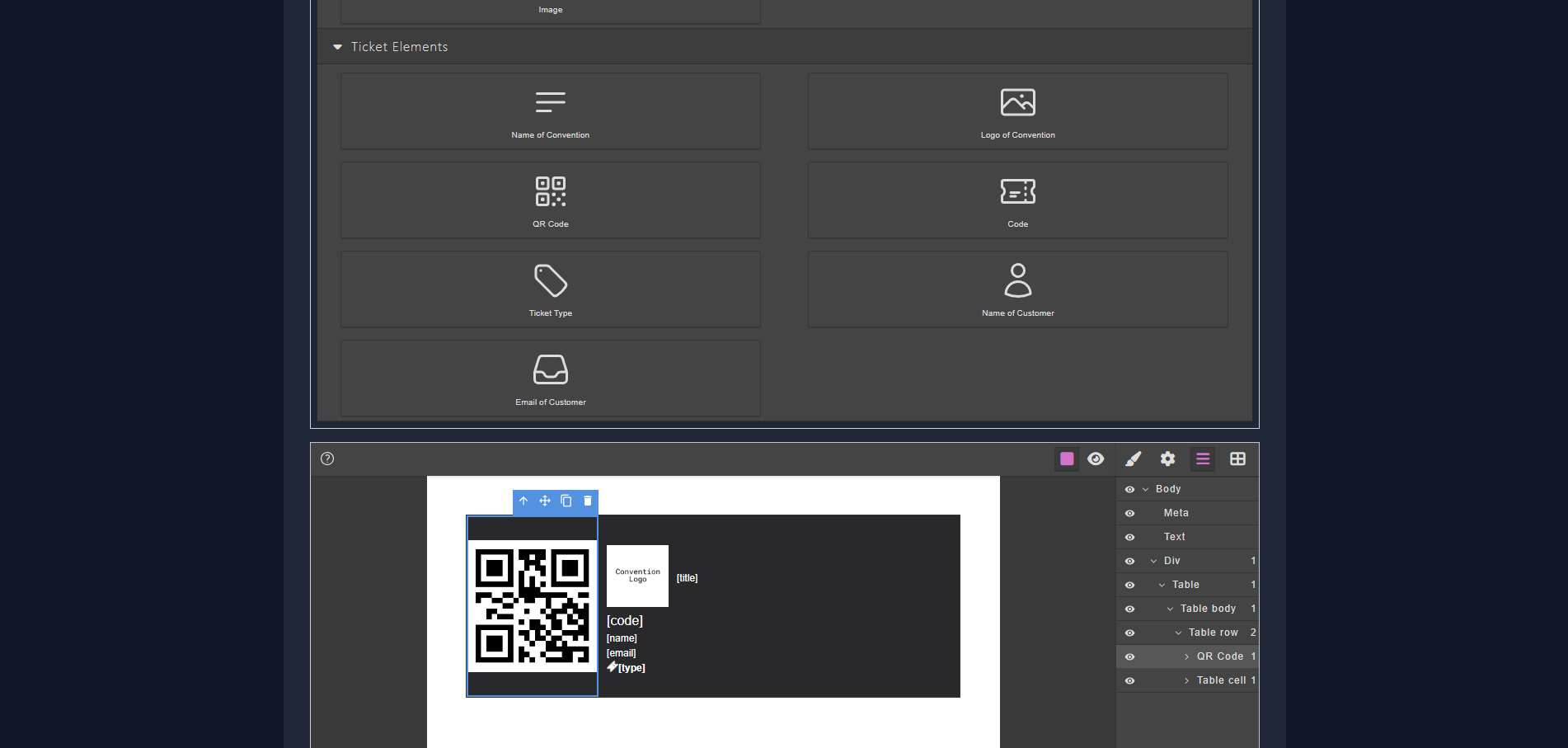Hide the Meta layer
This screenshot has width=1568, height=748.
1129,513
